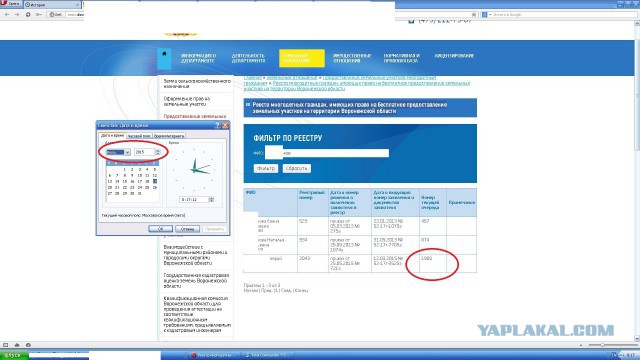
Task: Click the ФИО filter text field
Action: coord(327,153)
